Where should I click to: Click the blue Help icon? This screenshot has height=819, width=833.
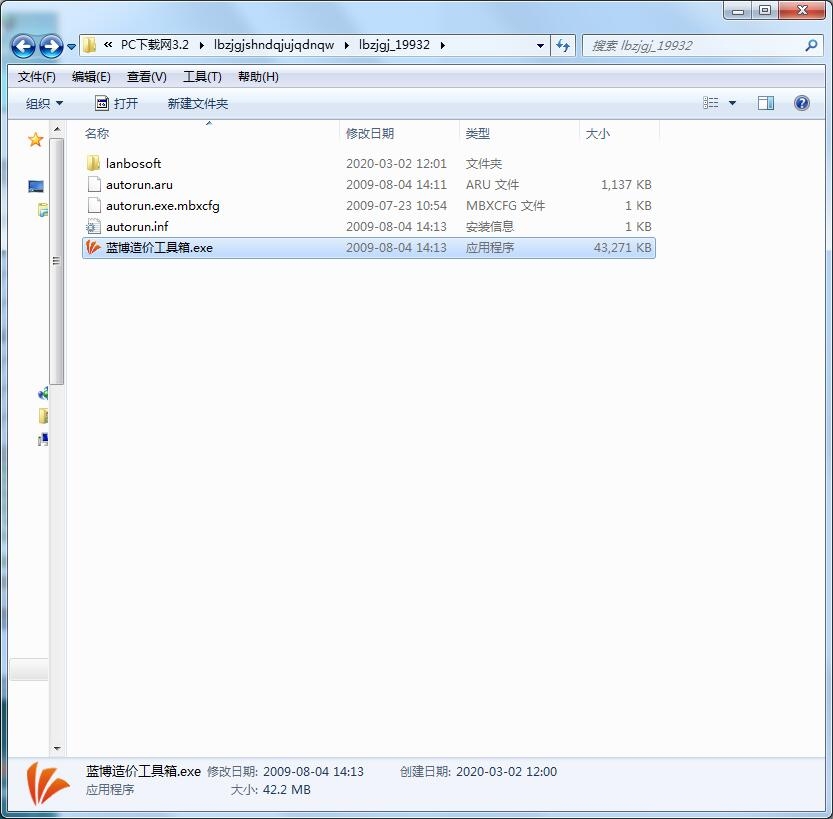[802, 103]
